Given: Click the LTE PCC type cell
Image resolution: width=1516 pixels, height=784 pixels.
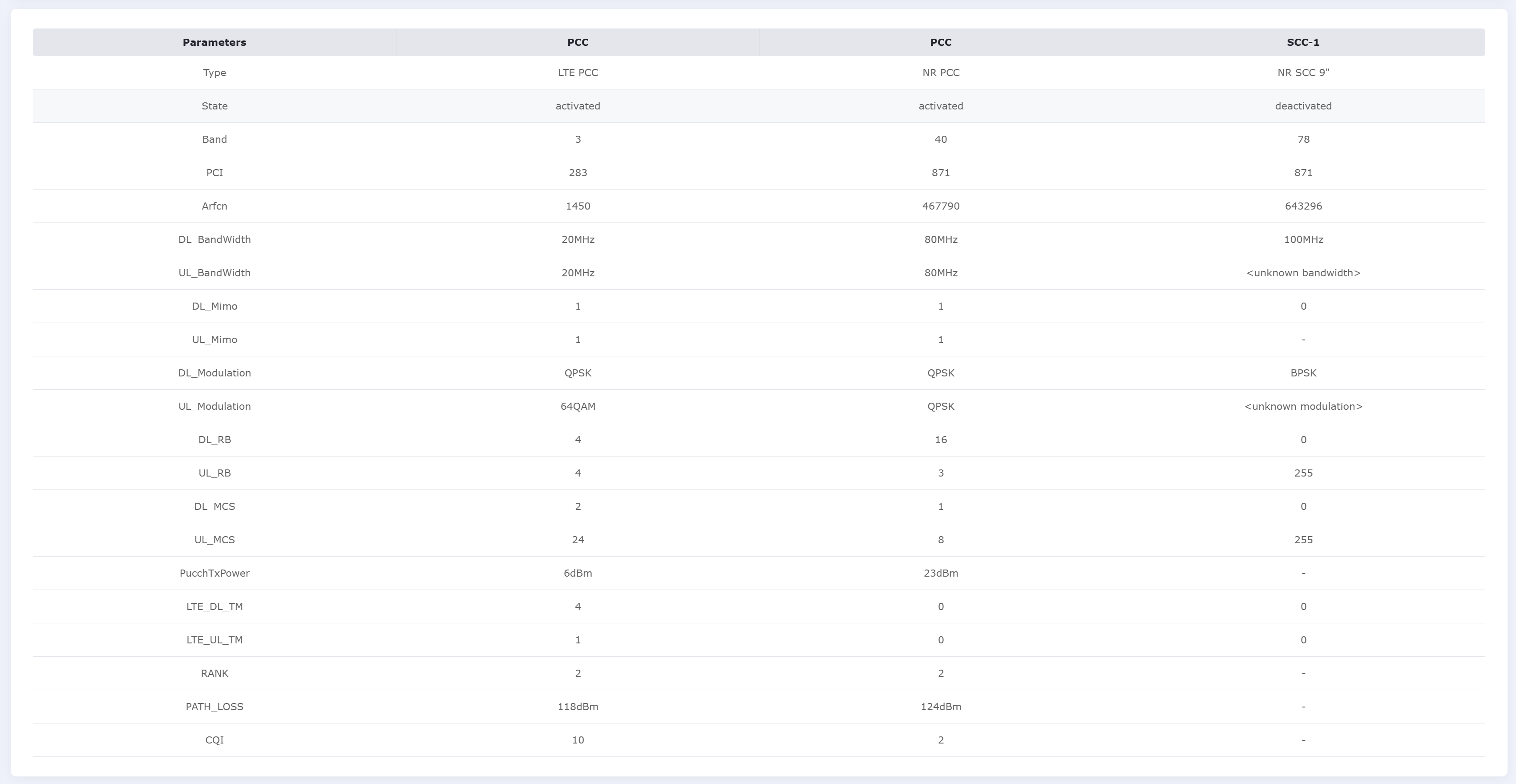Looking at the screenshot, I should 578,73.
